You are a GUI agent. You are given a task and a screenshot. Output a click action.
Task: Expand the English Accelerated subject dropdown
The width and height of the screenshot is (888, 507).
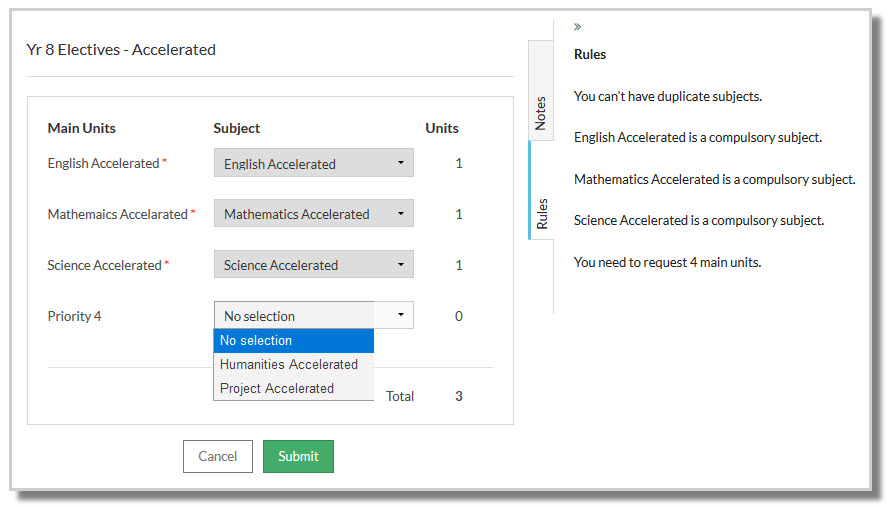[x=313, y=163]
